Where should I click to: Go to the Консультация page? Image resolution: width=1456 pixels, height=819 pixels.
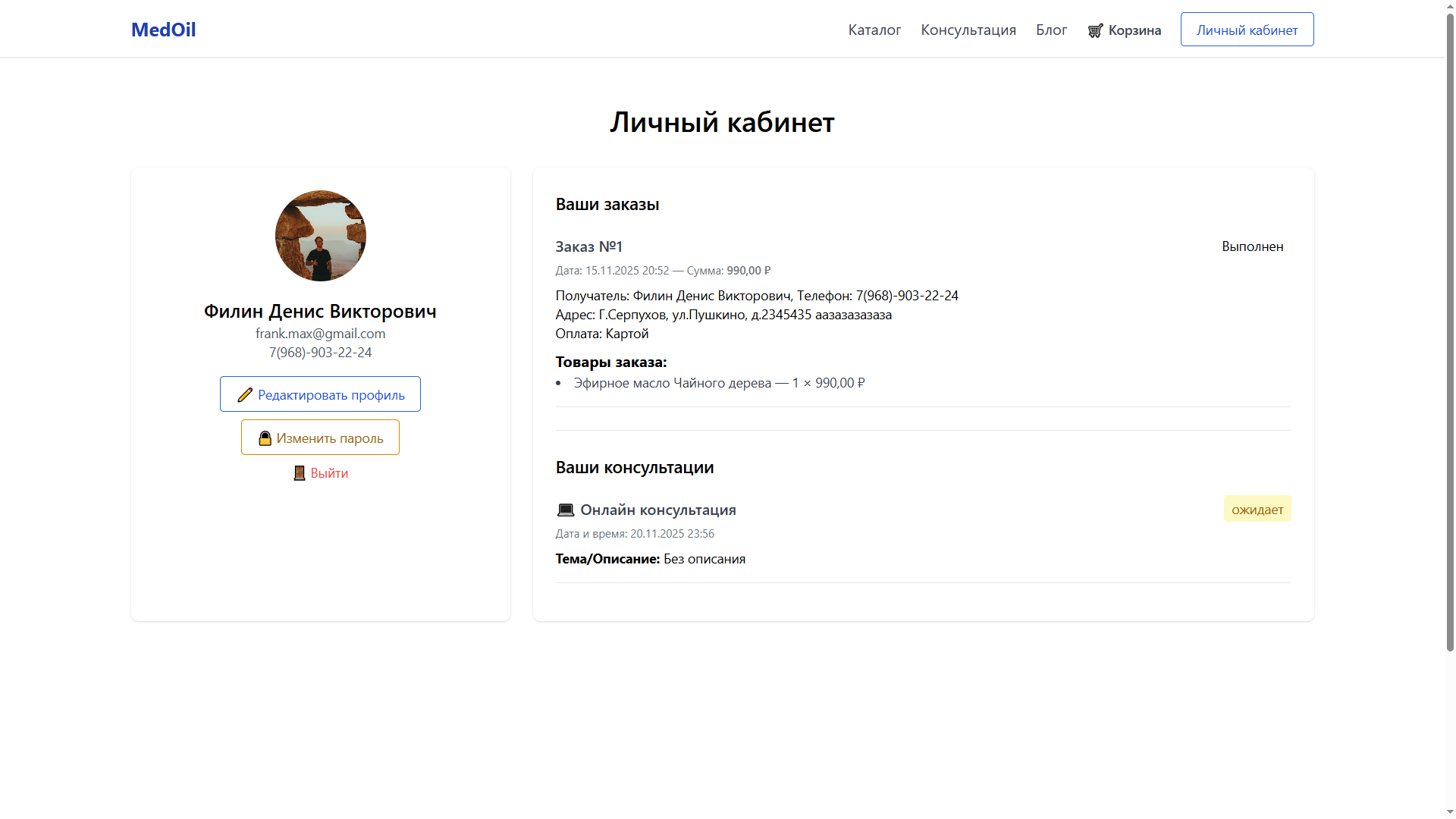click(x=968, y=30)
